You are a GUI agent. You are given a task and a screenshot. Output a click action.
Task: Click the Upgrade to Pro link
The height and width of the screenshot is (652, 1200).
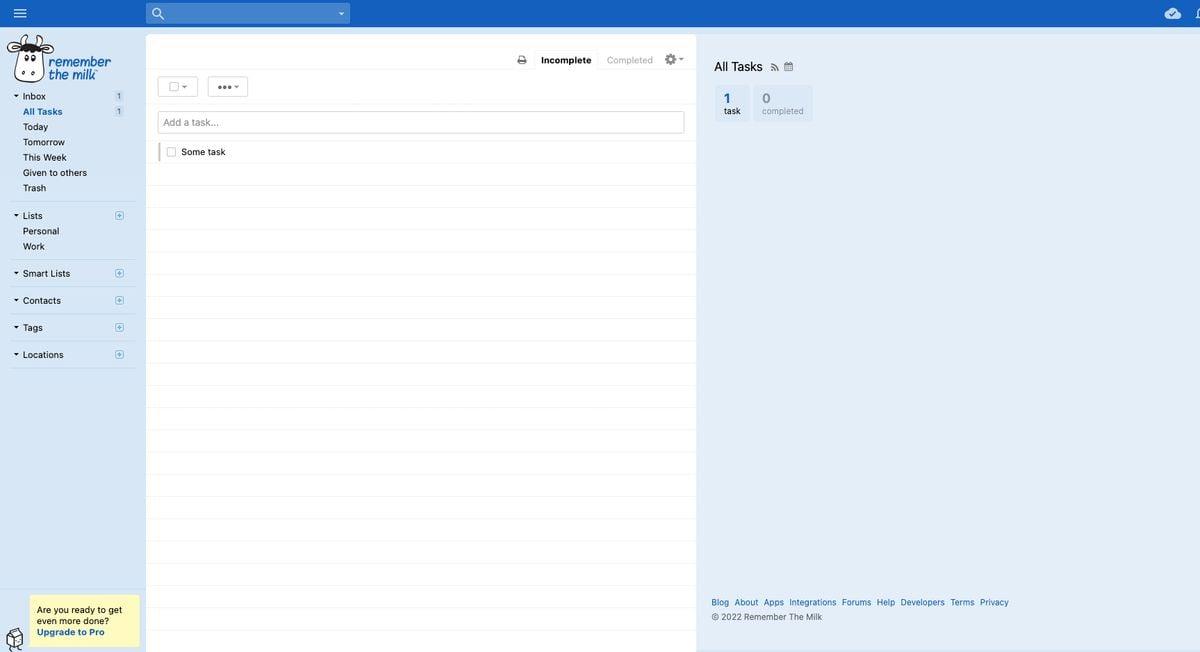point(70,632)
